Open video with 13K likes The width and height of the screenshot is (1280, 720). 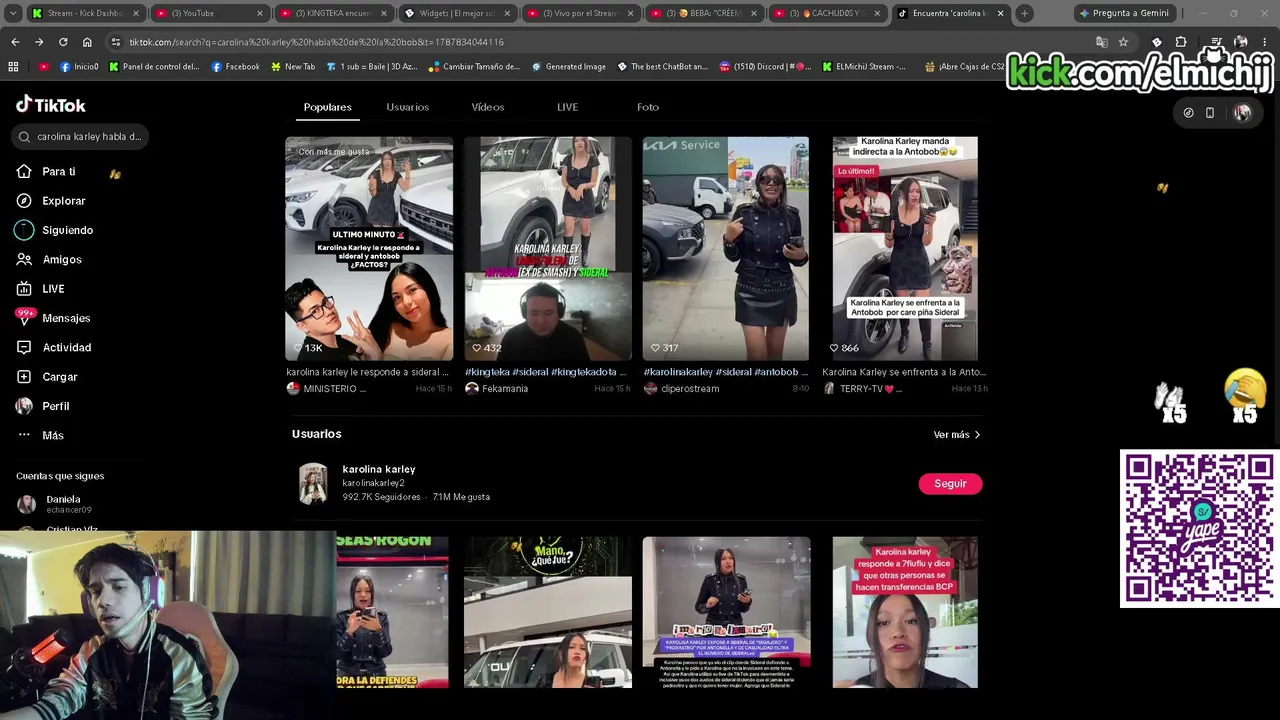[x=369, y=249]
